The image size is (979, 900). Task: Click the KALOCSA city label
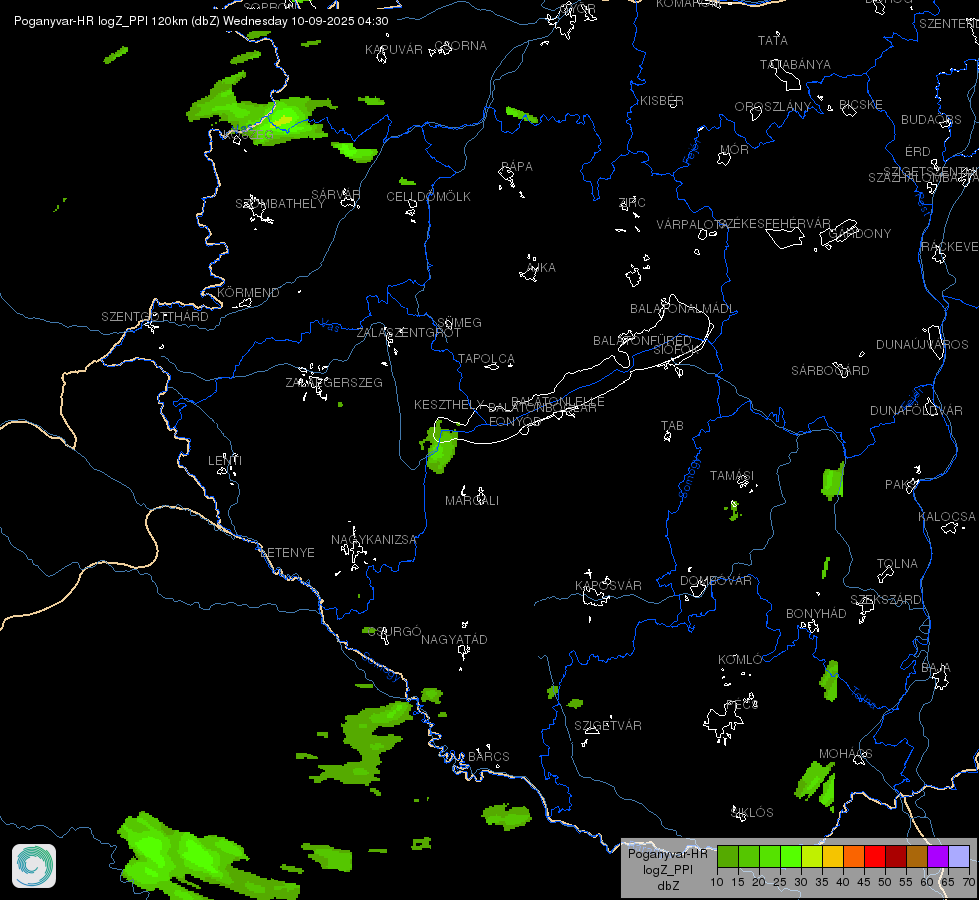click(x=947, y=517)
